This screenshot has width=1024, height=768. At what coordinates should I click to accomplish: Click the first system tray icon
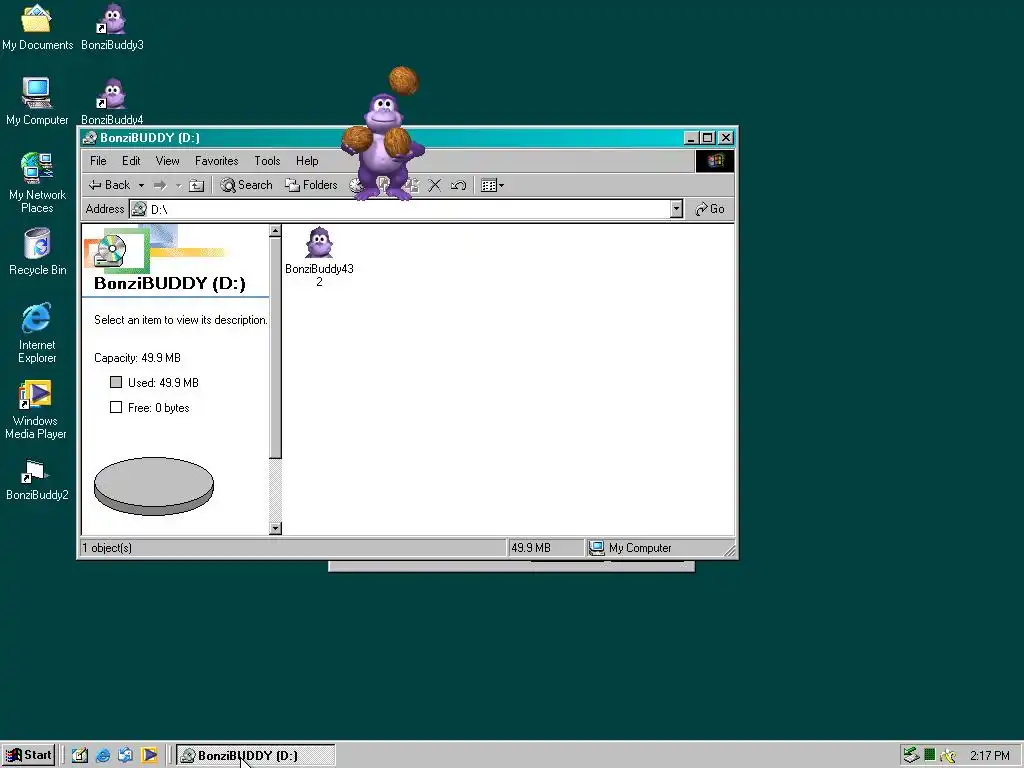[x=912, y=756]
